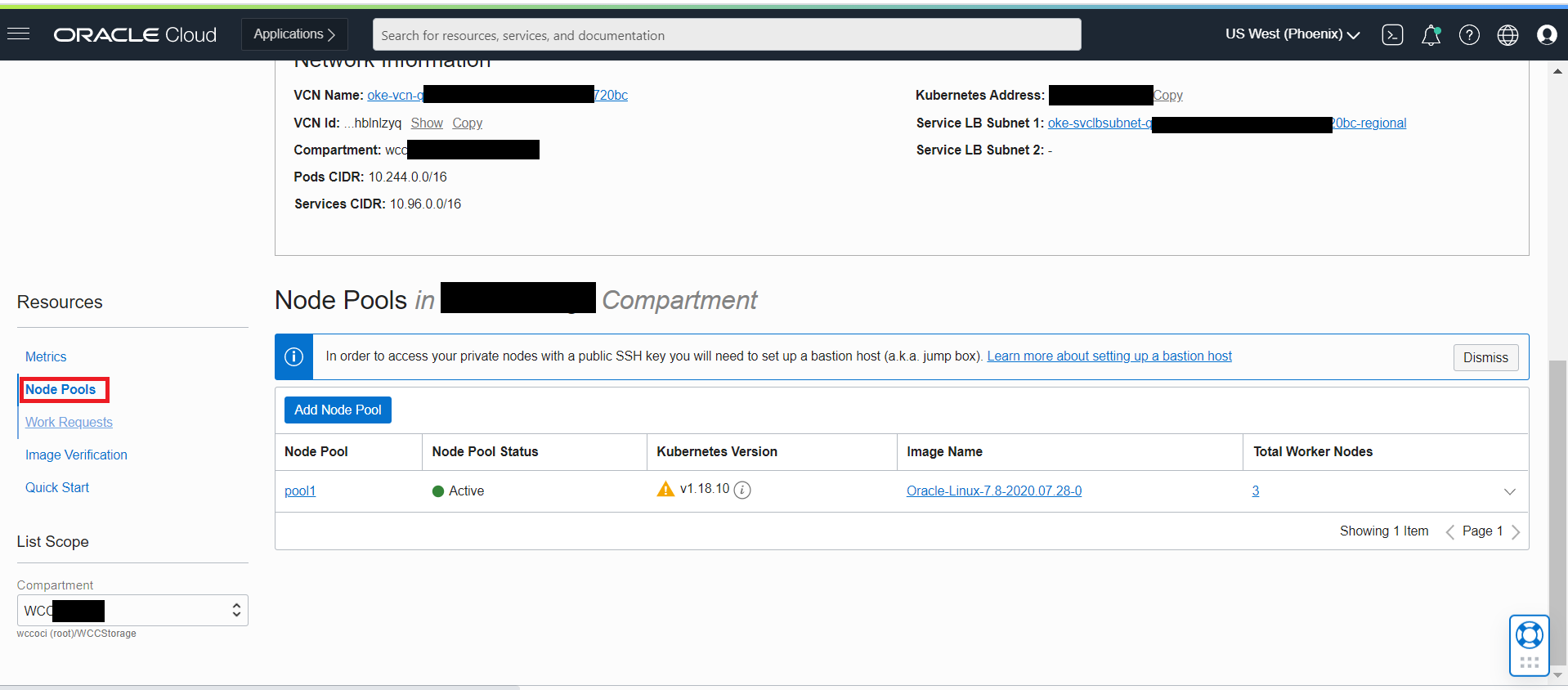The height and width of the screenshot is (690, 1568).
Task: Open the Oracle-Linux-7.8-2020.07.28-0 image link
Action: click(994, 491)
